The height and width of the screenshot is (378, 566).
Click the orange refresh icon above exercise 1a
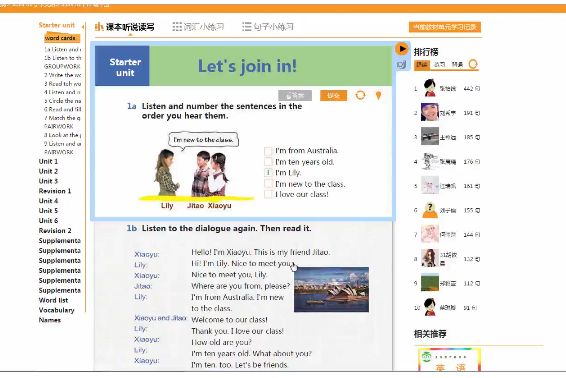(x=360, y=95)
